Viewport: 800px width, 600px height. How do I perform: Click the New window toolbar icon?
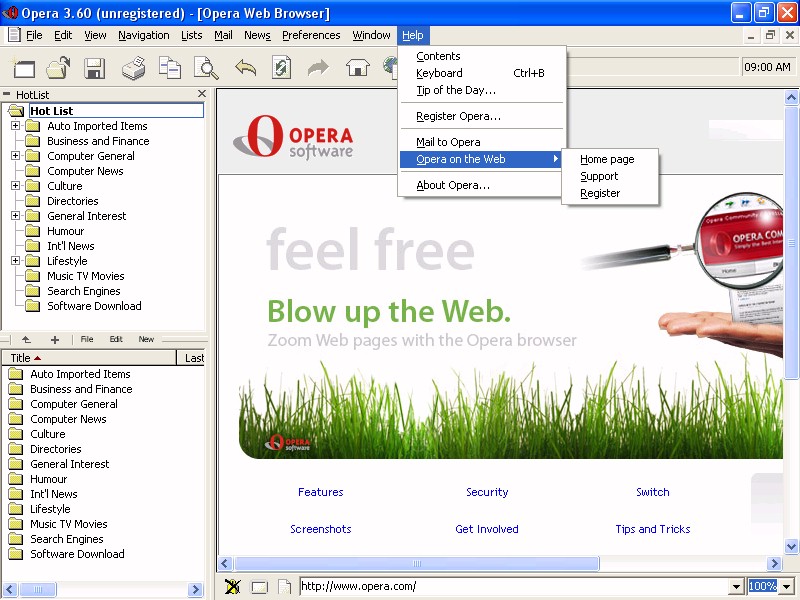pos(23,68)
